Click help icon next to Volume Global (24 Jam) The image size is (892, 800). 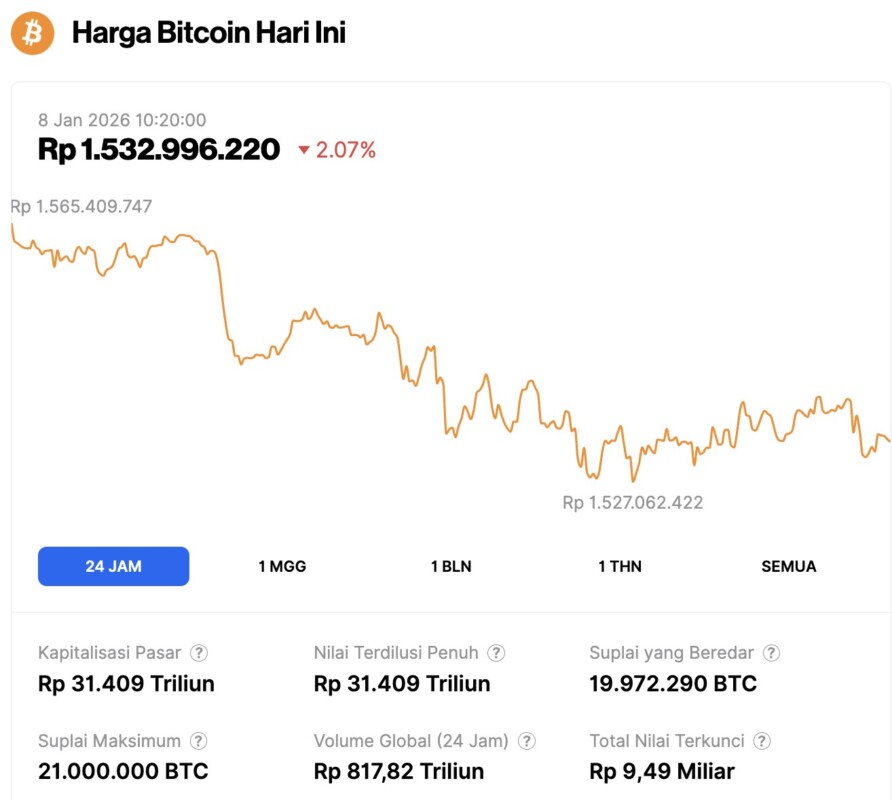point(527,741)
